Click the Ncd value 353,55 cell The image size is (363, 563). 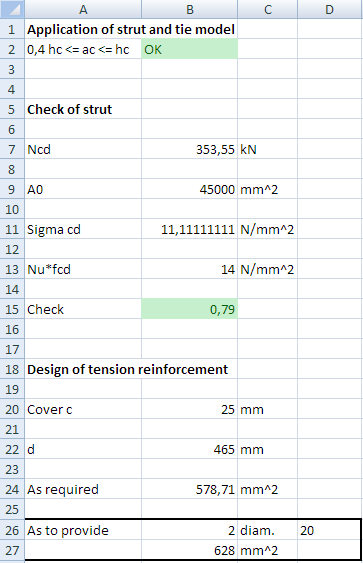pos(190,149)
